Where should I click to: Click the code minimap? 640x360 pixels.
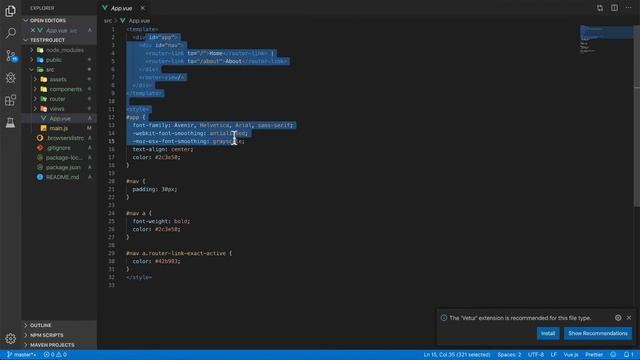point(607,39)
